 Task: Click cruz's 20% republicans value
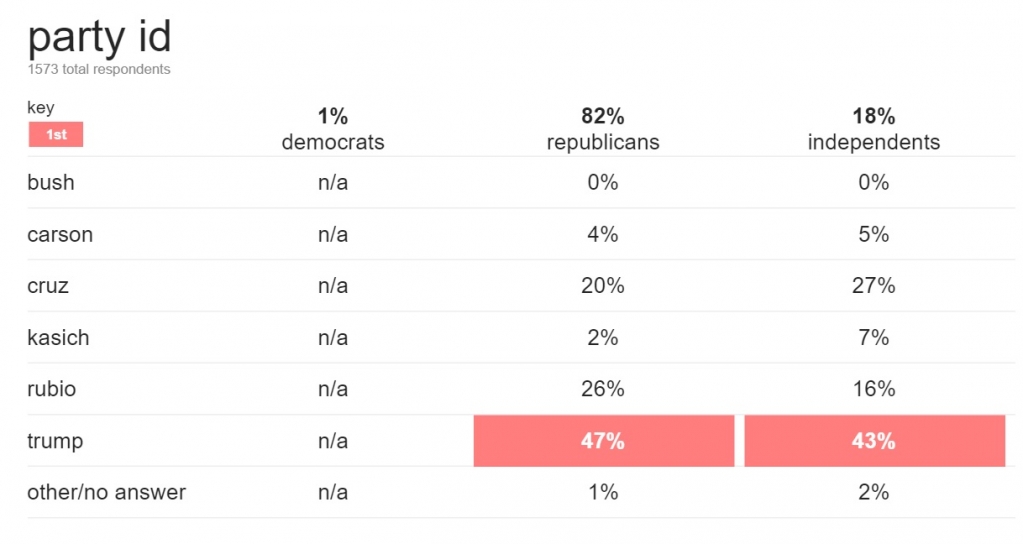pos(603,286)
